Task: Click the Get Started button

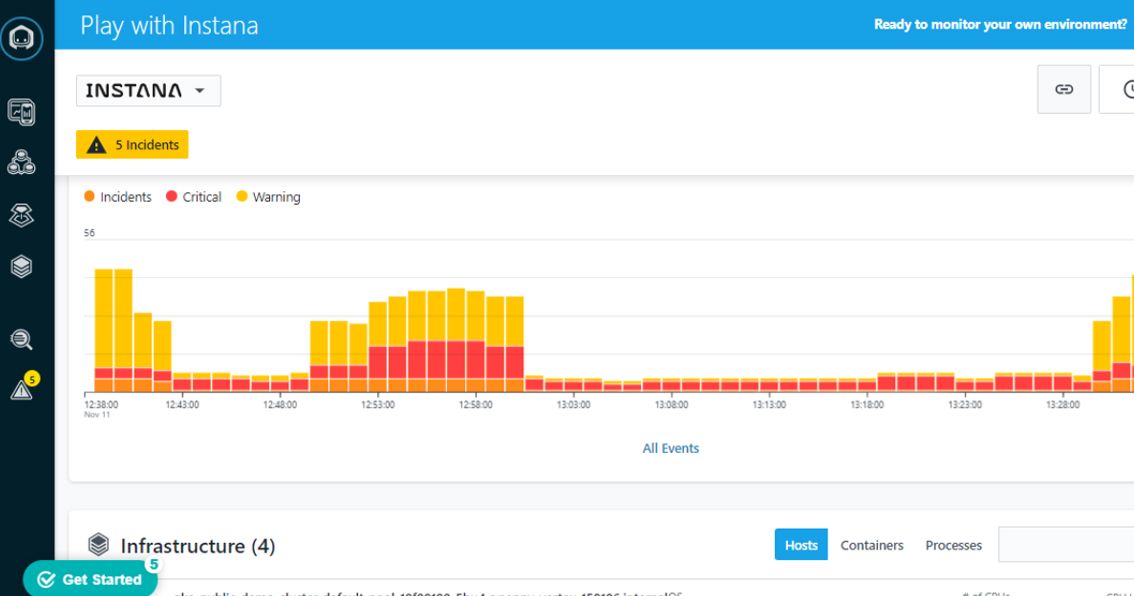Action: click(x=90, y=579)
